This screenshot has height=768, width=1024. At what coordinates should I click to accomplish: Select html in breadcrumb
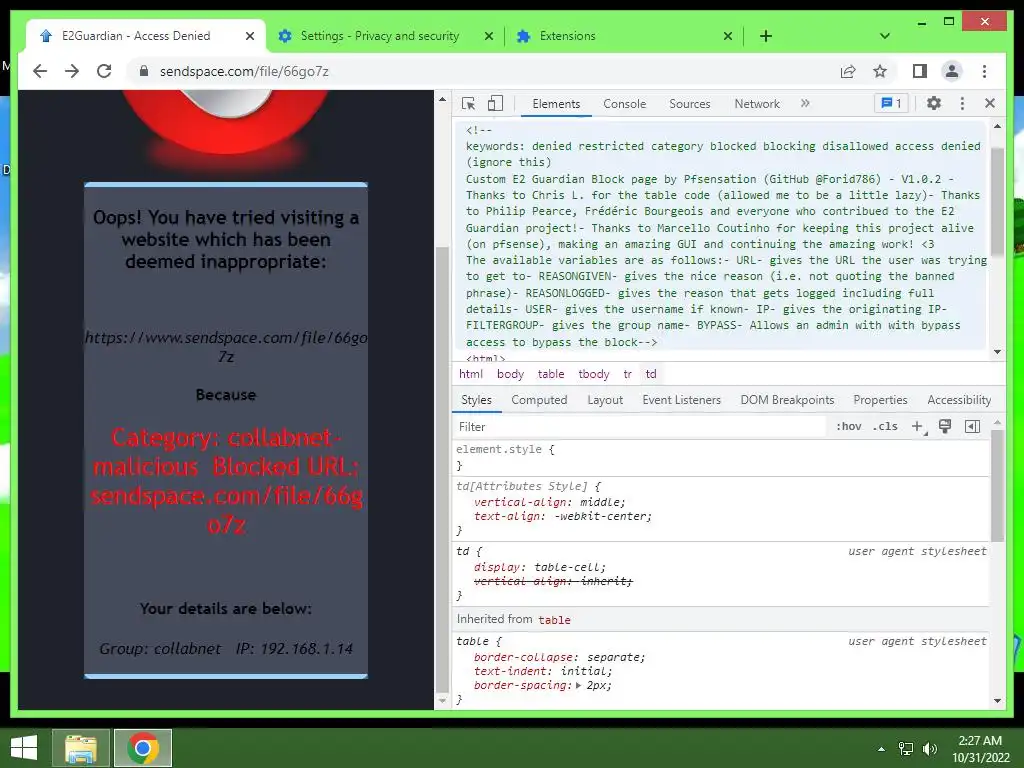[x=470, y=374]
